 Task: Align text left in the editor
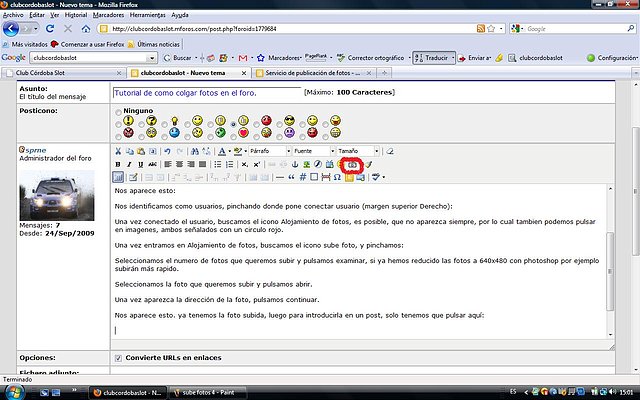pyautogui.click(x=168, y=164)
